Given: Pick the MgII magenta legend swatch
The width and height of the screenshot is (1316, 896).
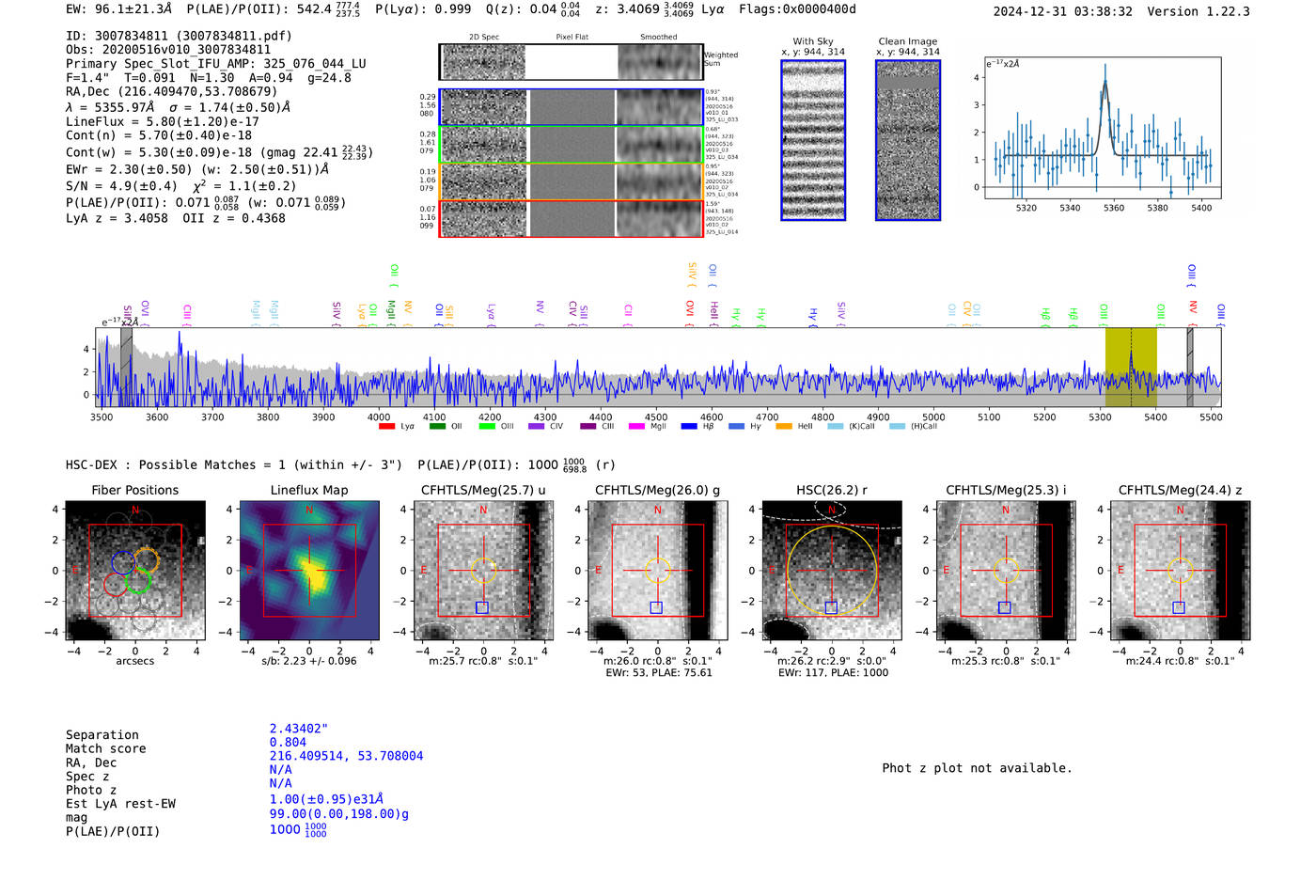Looking at the screenshot, I should click(636, 427).
